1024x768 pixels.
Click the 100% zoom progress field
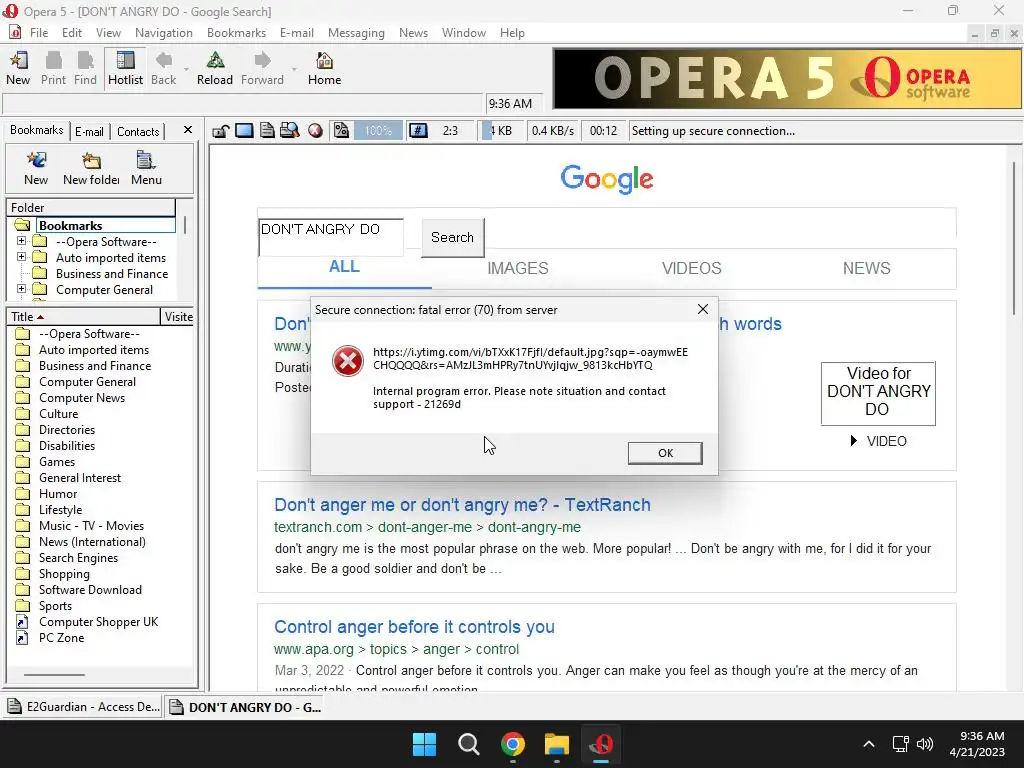coord(377,131)
